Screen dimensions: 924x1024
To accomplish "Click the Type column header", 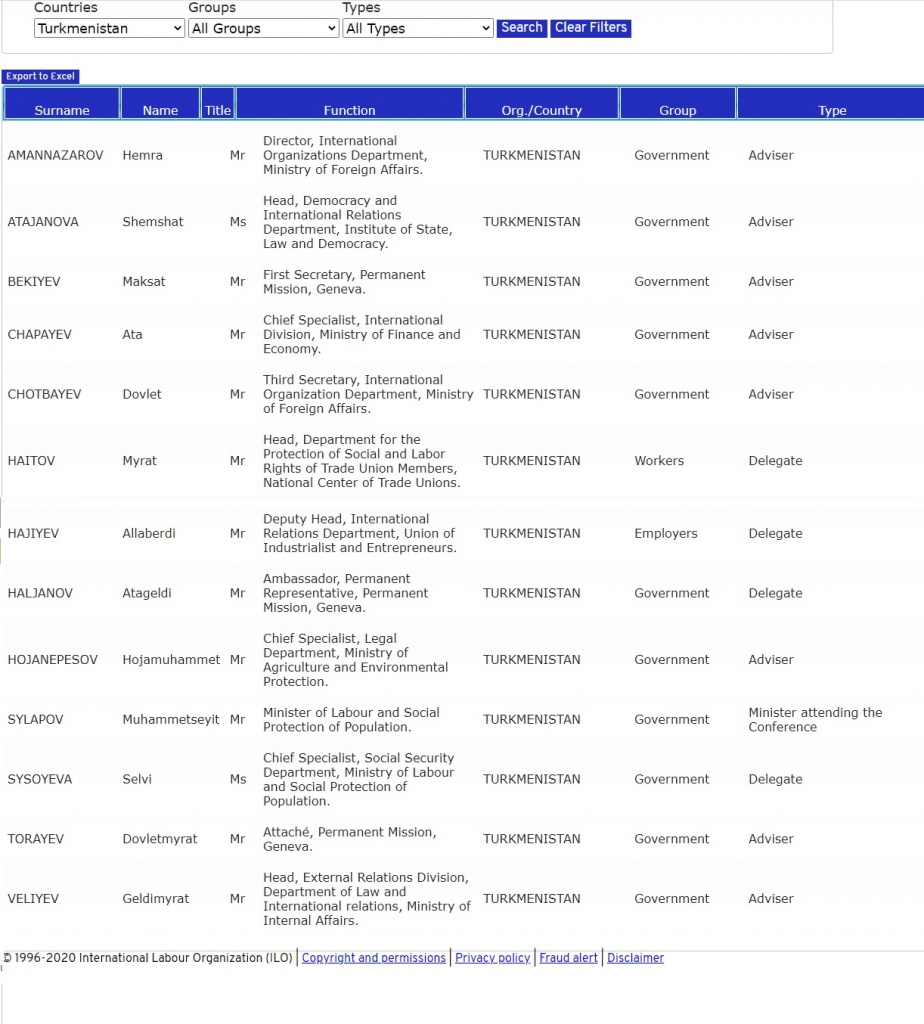I will 832,110.
